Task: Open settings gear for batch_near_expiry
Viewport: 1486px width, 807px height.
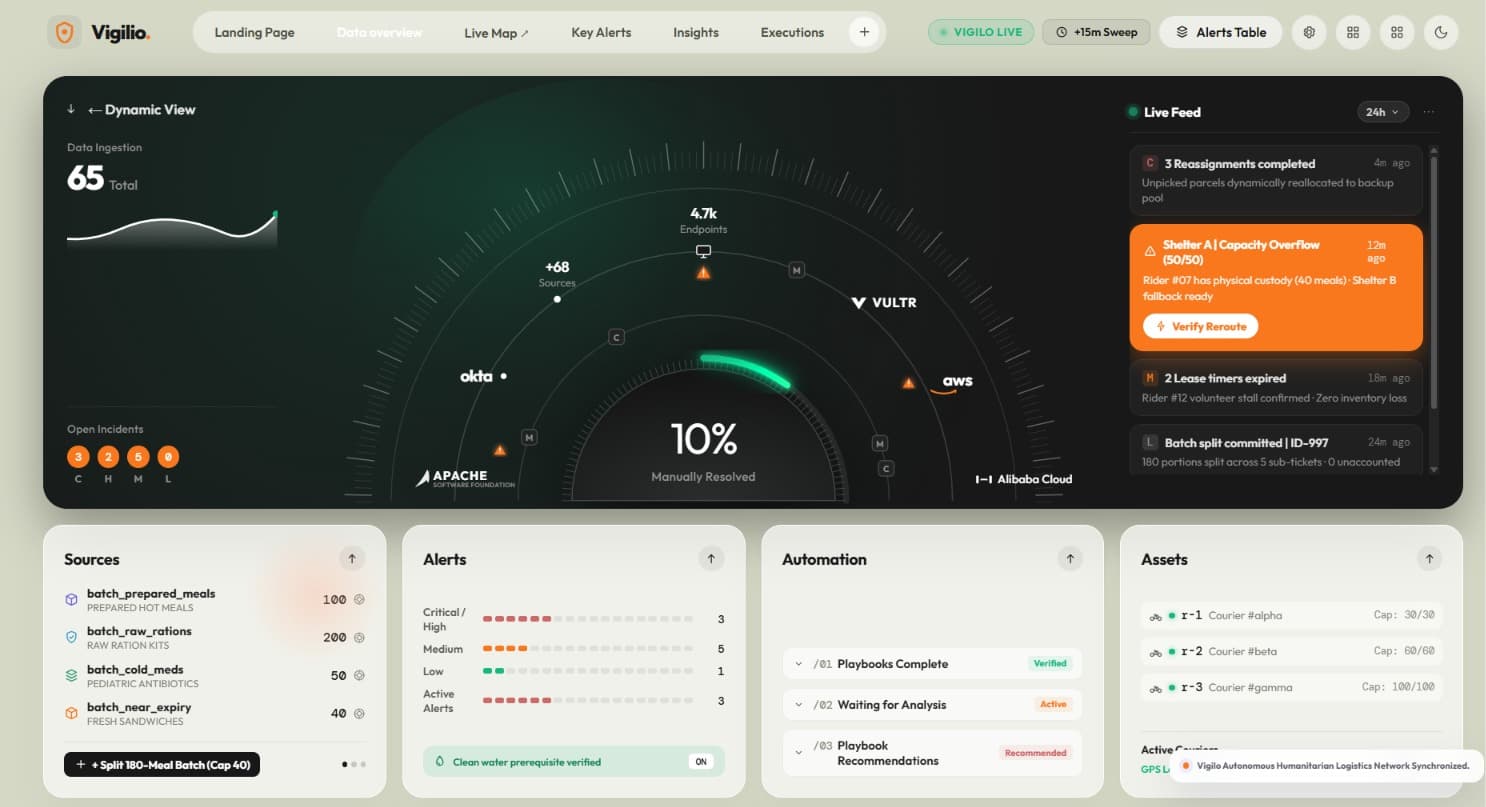Action: coord(359,713)
